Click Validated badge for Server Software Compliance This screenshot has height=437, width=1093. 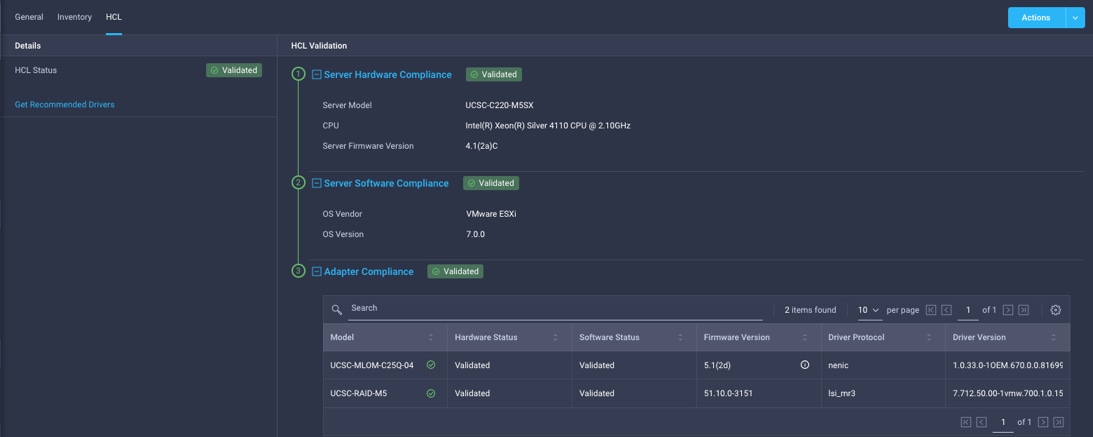491,183
